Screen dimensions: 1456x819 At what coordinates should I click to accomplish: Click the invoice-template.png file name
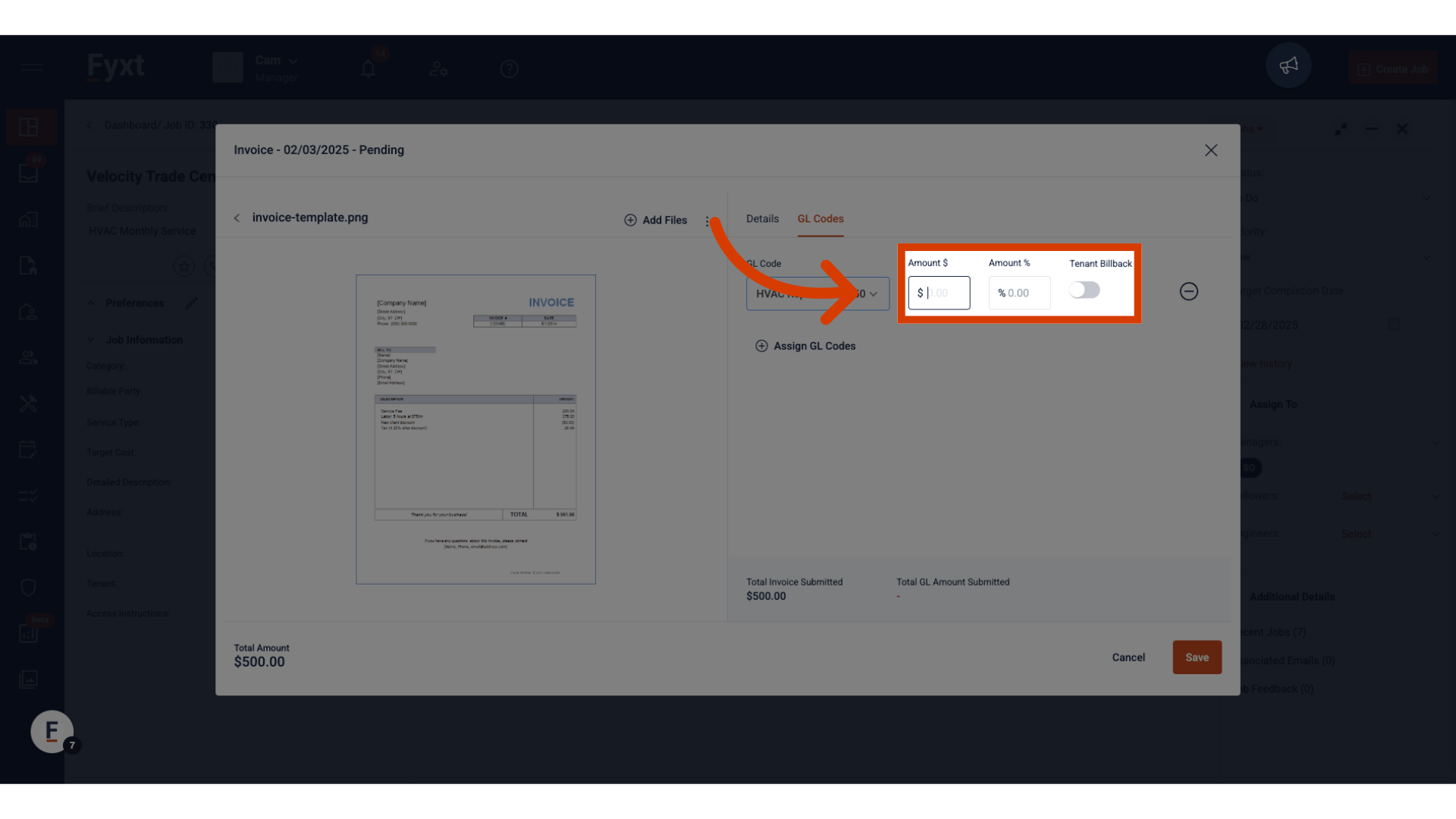pyautogui.click(x=310, y=218)
